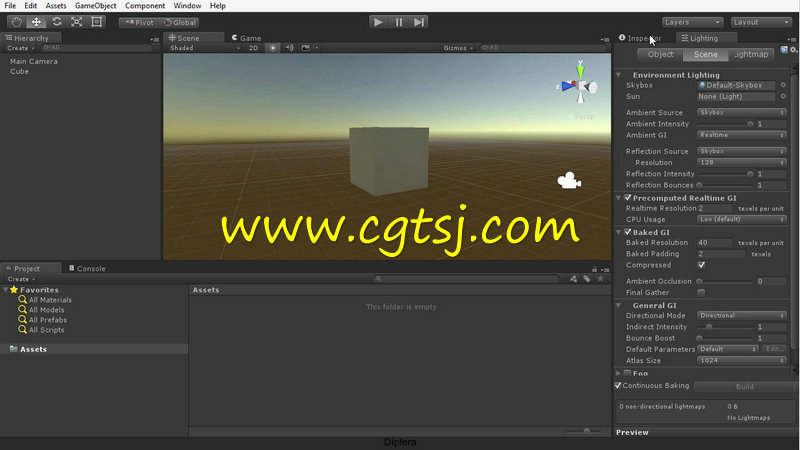Uncheck the Compressed checkbox
This screenshot has height=450, width=800.
702,265
